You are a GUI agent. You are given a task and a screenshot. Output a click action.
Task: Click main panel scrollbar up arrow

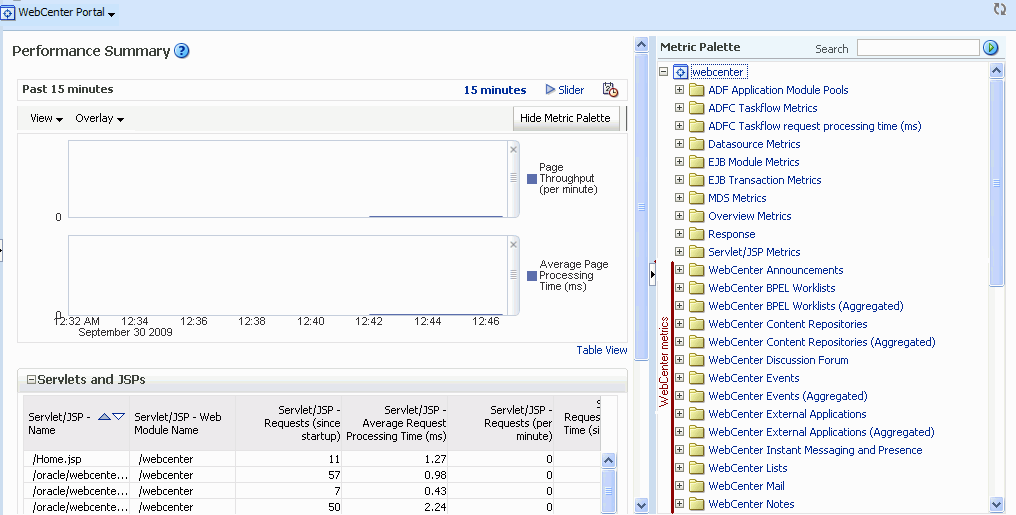[x=641, y=44]
